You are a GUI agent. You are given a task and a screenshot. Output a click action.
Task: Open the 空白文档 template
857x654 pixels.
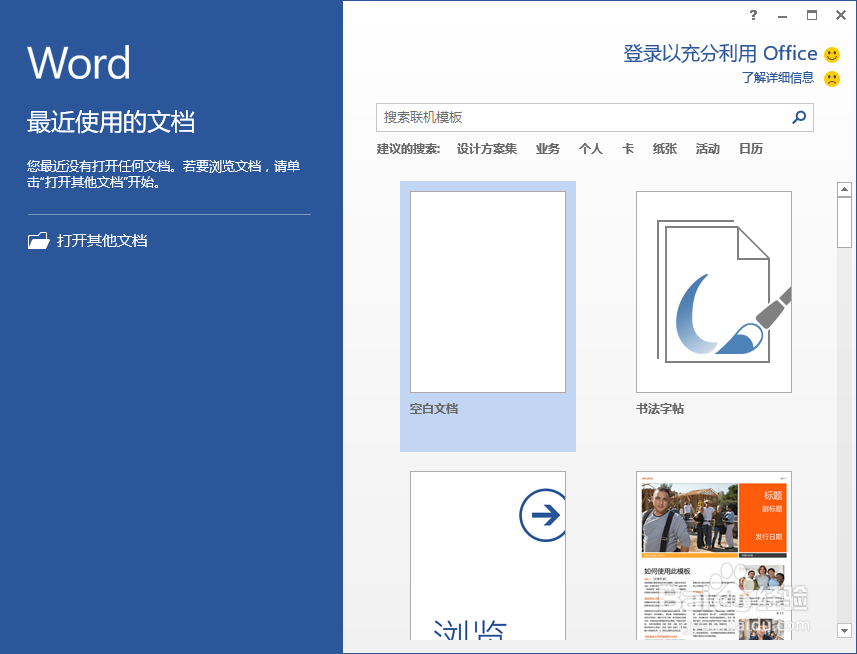487,291
